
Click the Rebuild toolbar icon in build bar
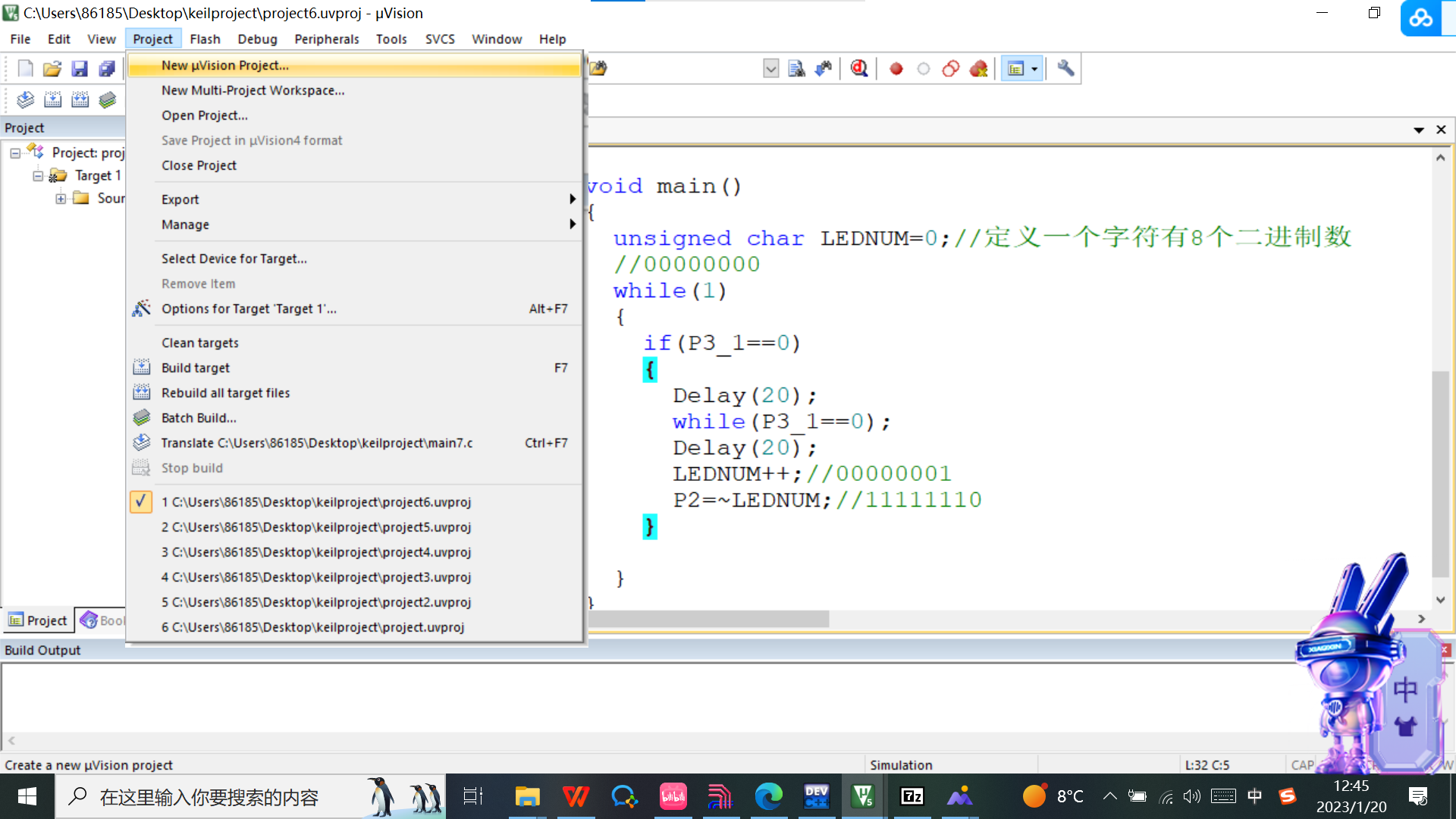click(x=80, y=99)
